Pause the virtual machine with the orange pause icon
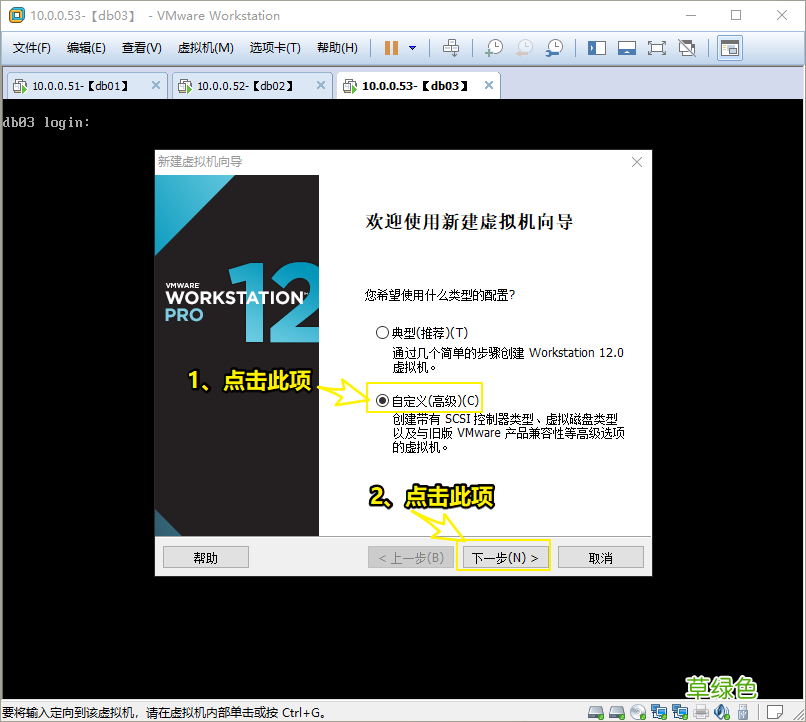Viewport: 806px width, 722px height. tap(391, 48)
